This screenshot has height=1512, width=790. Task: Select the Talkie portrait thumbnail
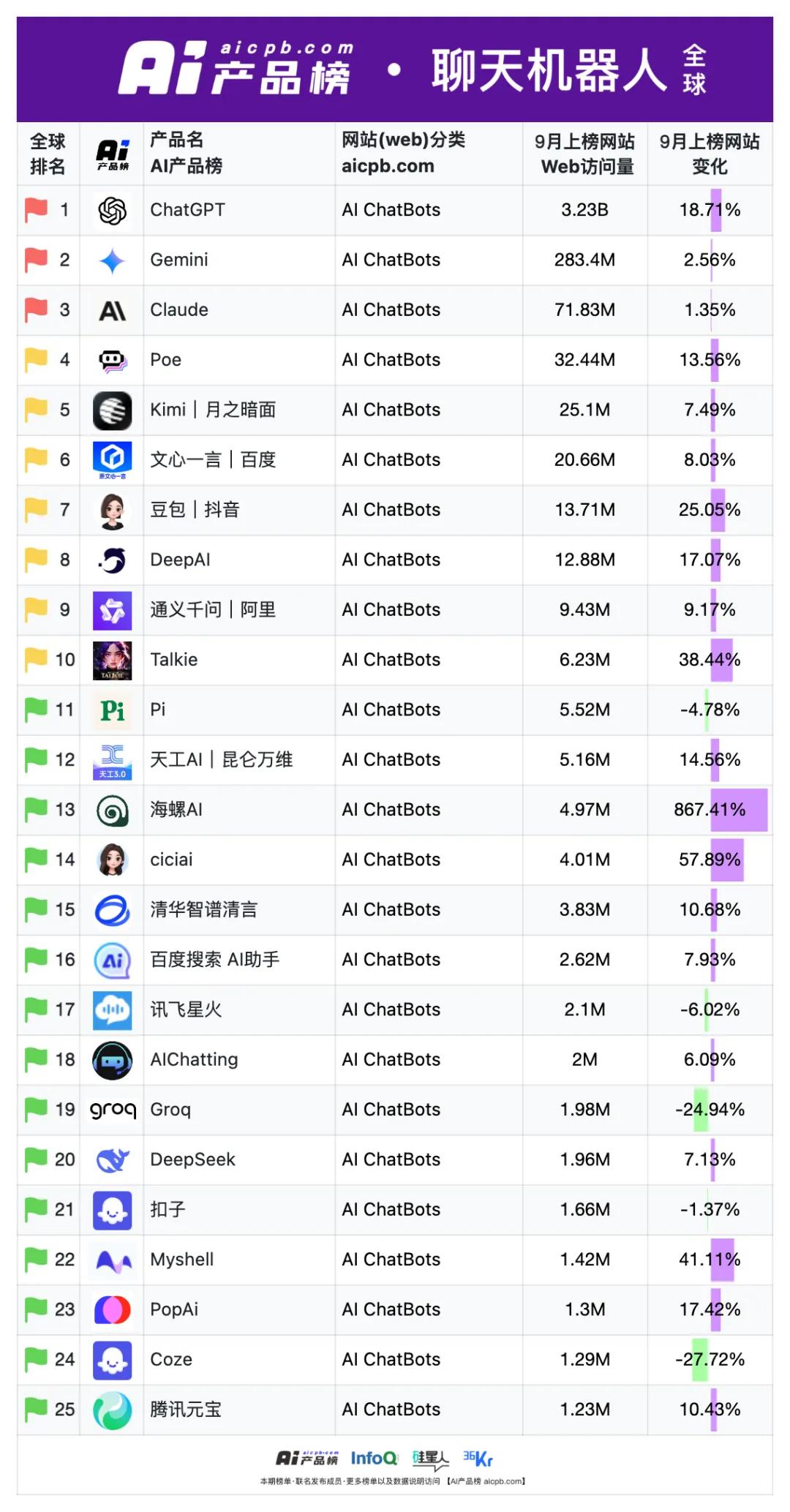(x=112, y=661)
